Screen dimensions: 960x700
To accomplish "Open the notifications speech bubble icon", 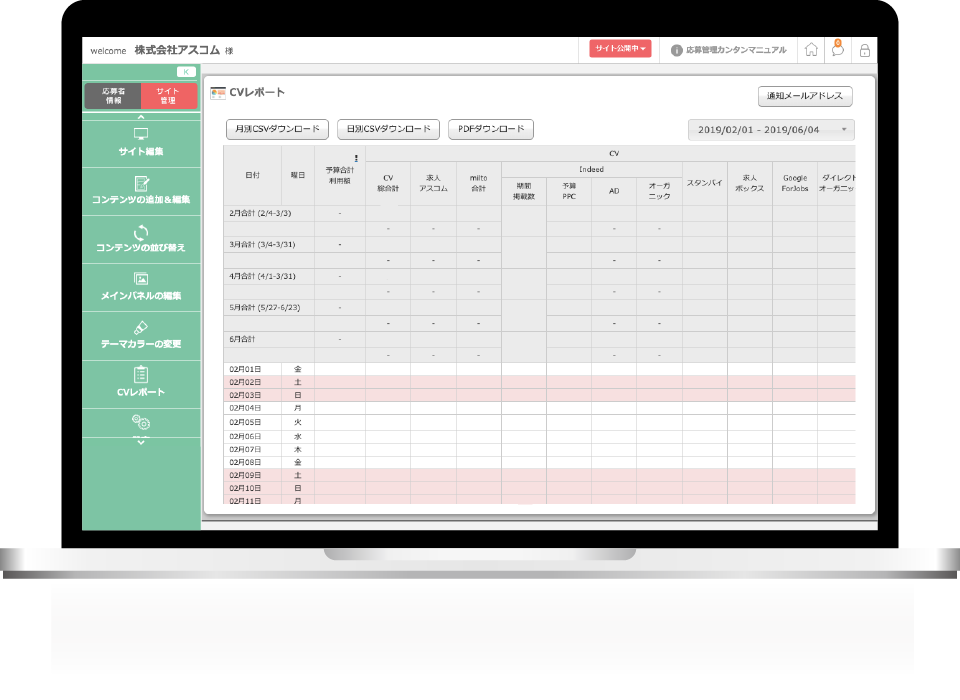I will click(x=838, y=50).
